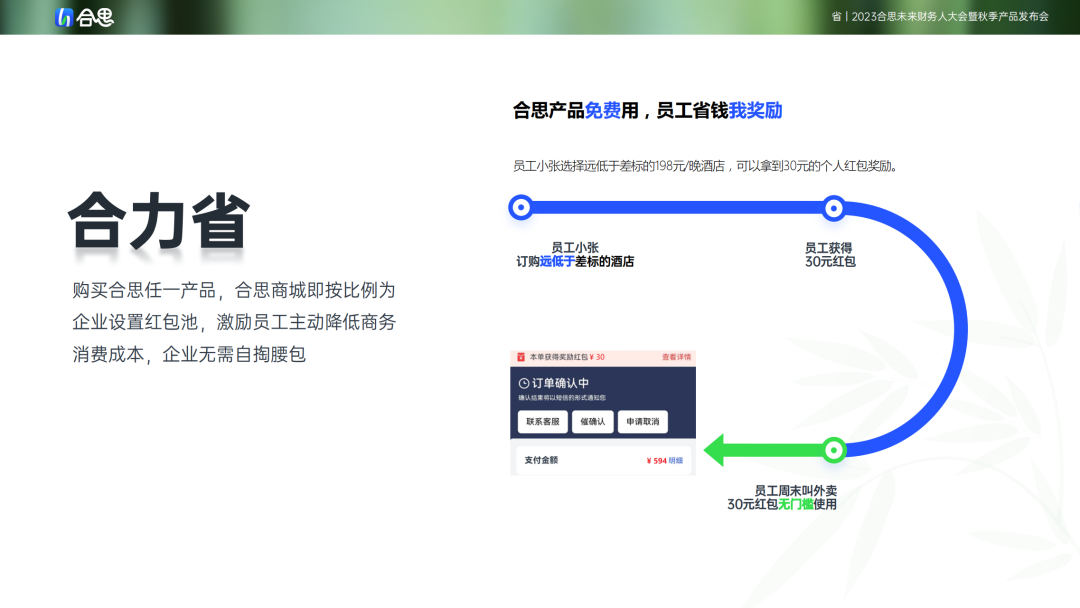Click the 合力省 title text

point(159,220)
